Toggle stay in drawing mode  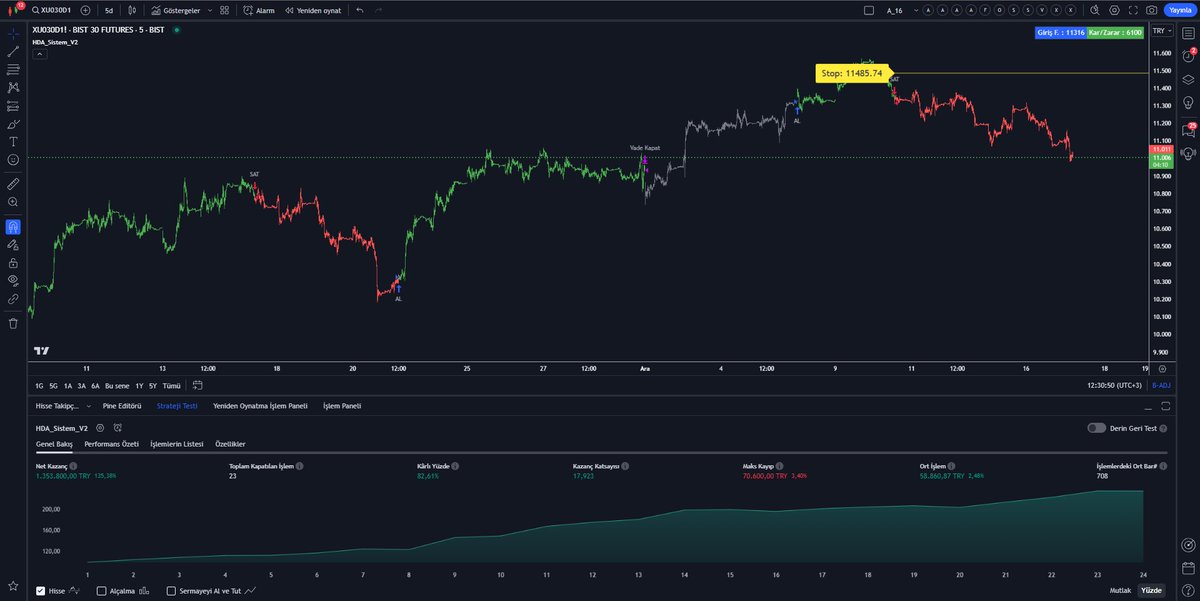tap(13, 244)
